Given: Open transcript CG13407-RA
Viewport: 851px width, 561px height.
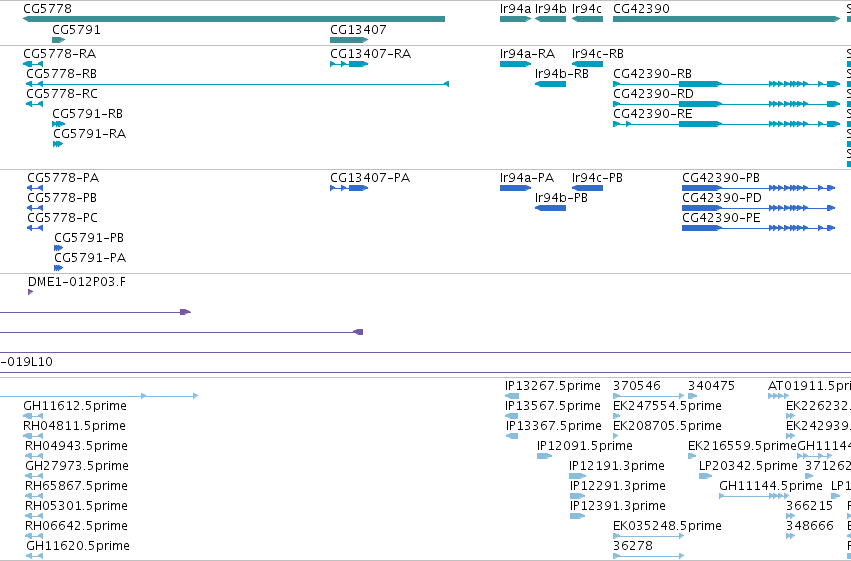Looking at the screenshot, I should tap(371, 54).
